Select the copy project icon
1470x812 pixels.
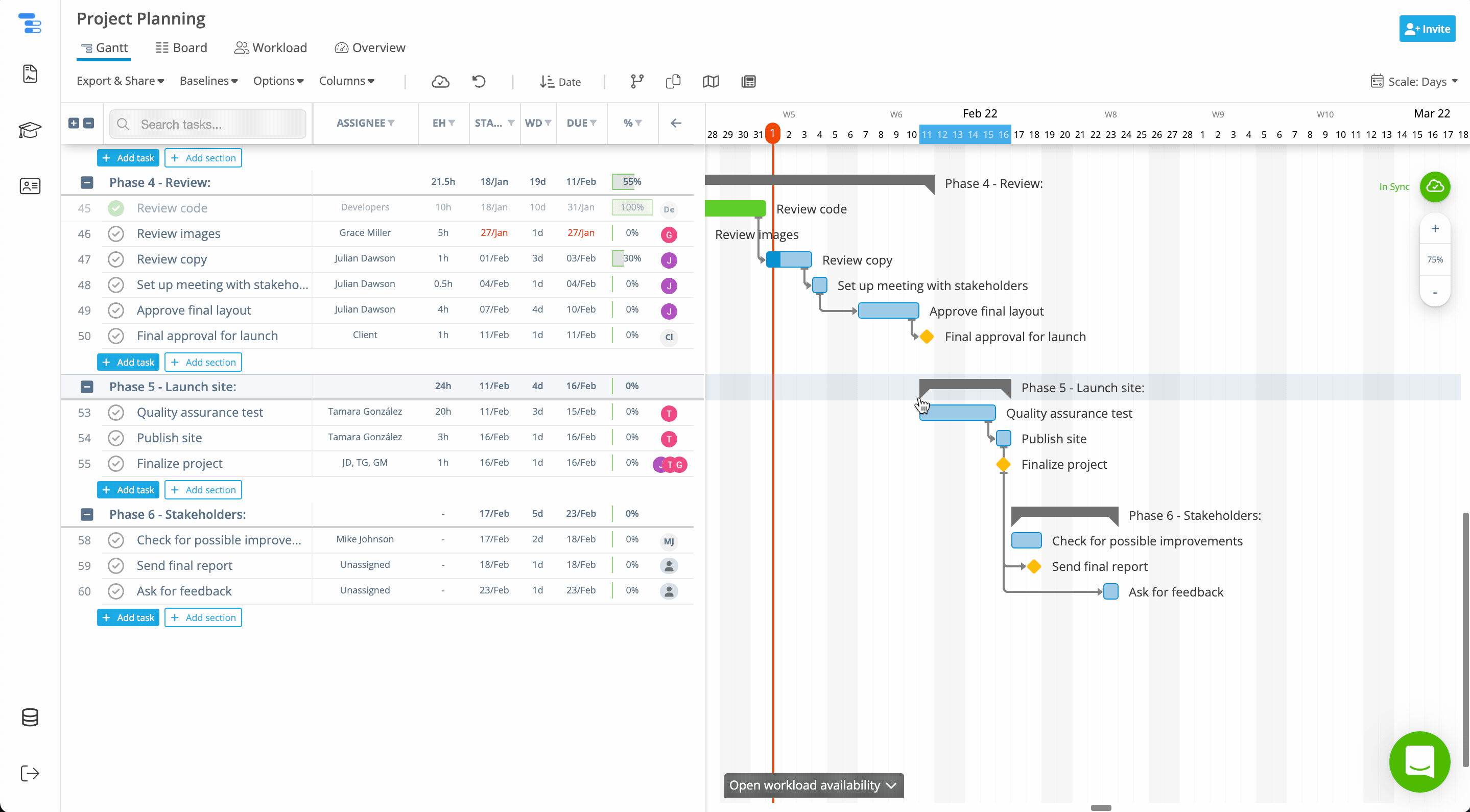pyautogui.click(x=673, y=82)
